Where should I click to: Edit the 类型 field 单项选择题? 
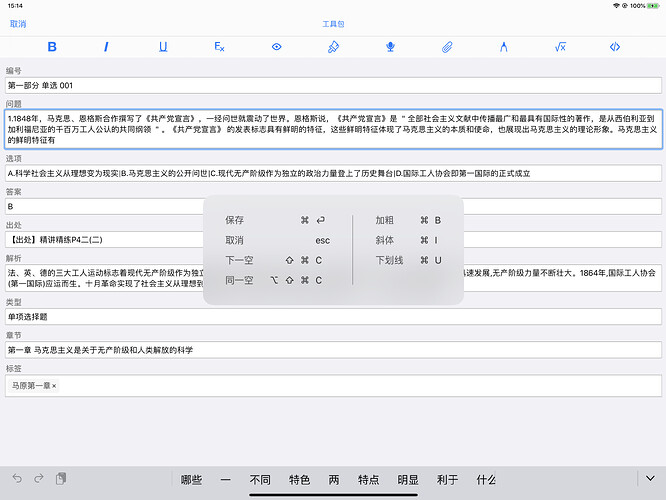[x=333, y=317]
